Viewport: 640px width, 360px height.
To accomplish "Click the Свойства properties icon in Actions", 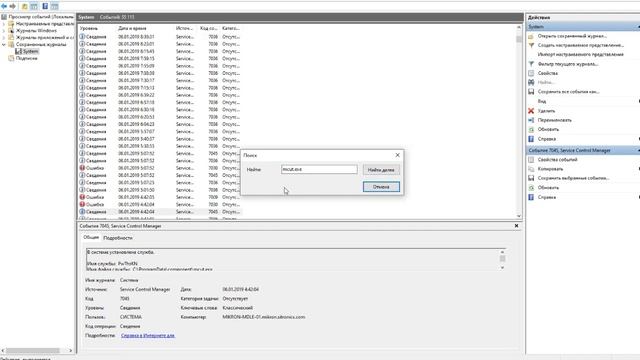I will (531, 73).
